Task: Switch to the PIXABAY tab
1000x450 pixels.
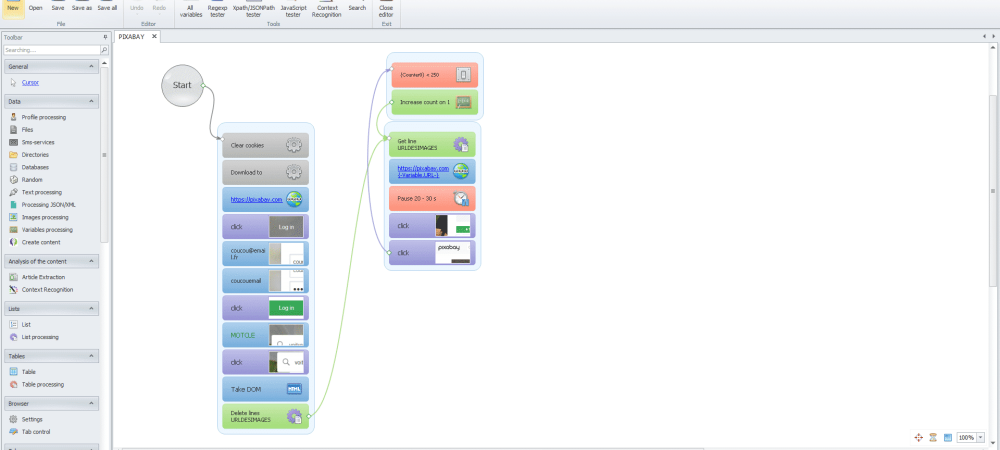Action: click(132, 37)
